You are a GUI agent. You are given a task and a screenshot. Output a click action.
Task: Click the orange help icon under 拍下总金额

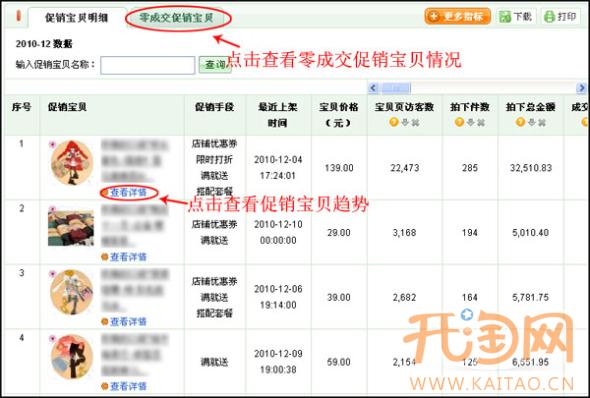(x=520, y=122)
